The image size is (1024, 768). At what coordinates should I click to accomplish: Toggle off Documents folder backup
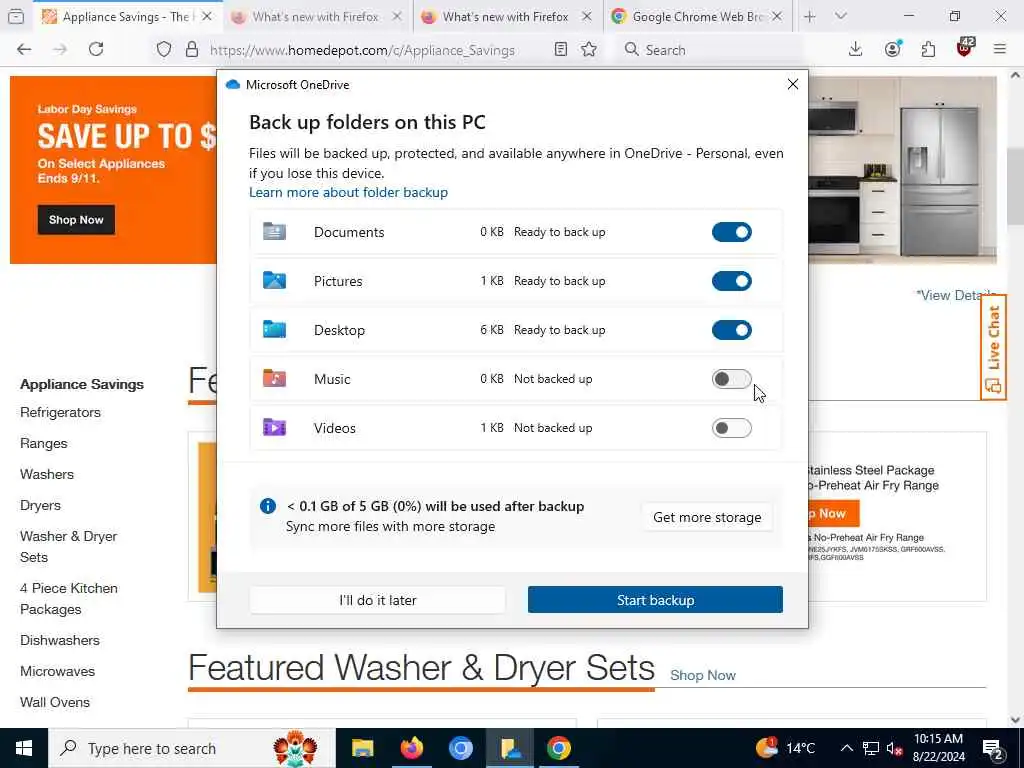731,232
